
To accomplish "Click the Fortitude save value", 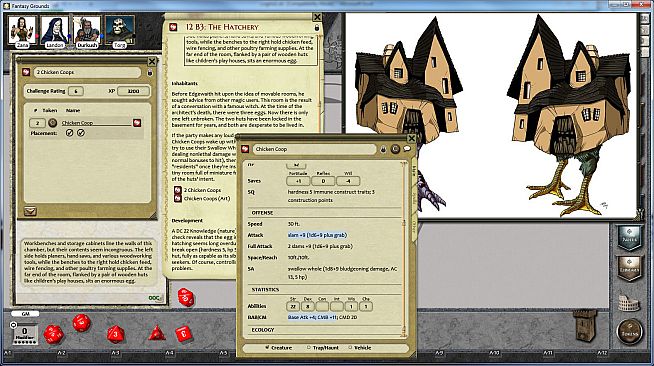I will point(298,181).
